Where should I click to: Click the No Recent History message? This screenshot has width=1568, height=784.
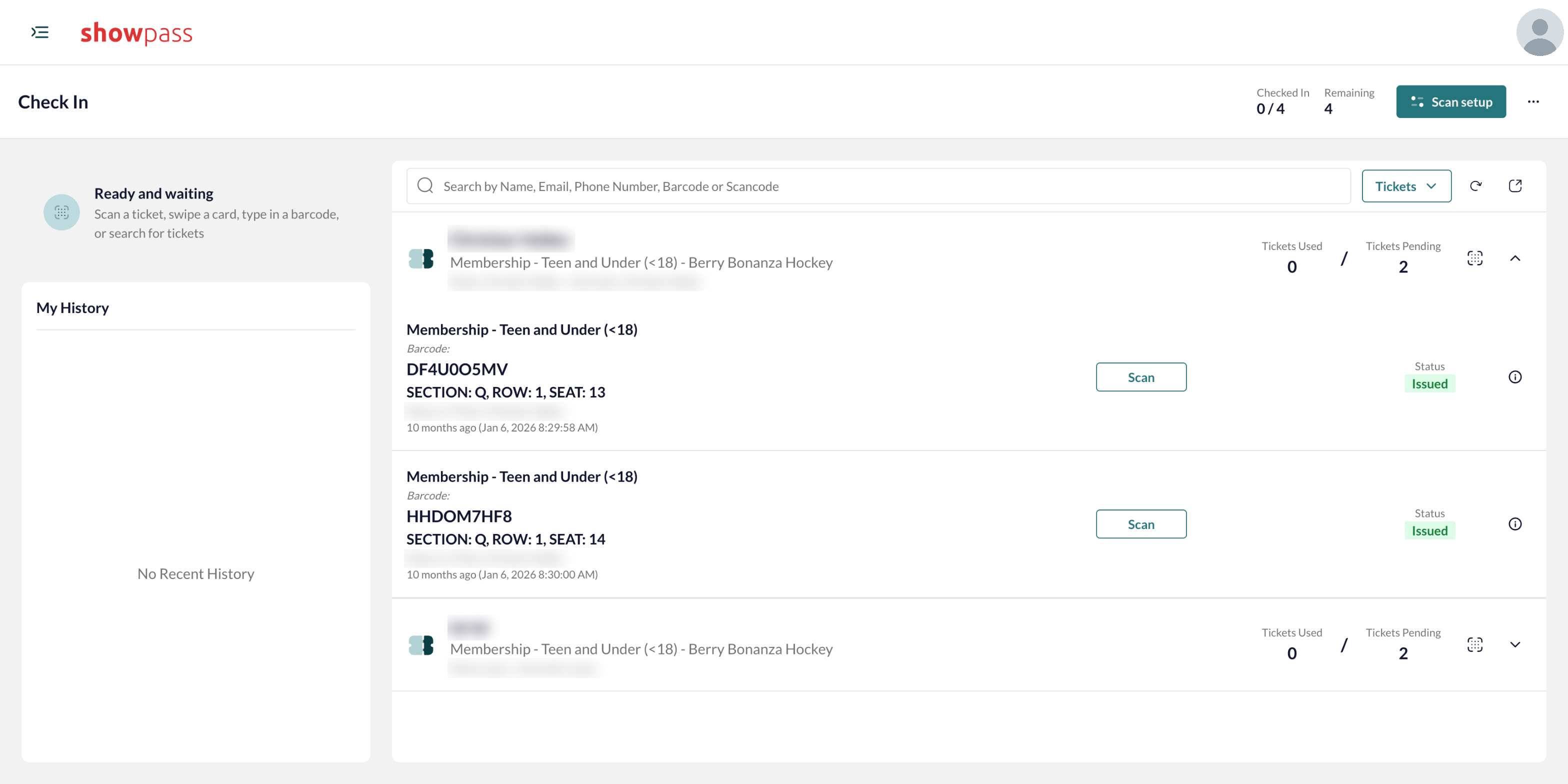[196, 574]
